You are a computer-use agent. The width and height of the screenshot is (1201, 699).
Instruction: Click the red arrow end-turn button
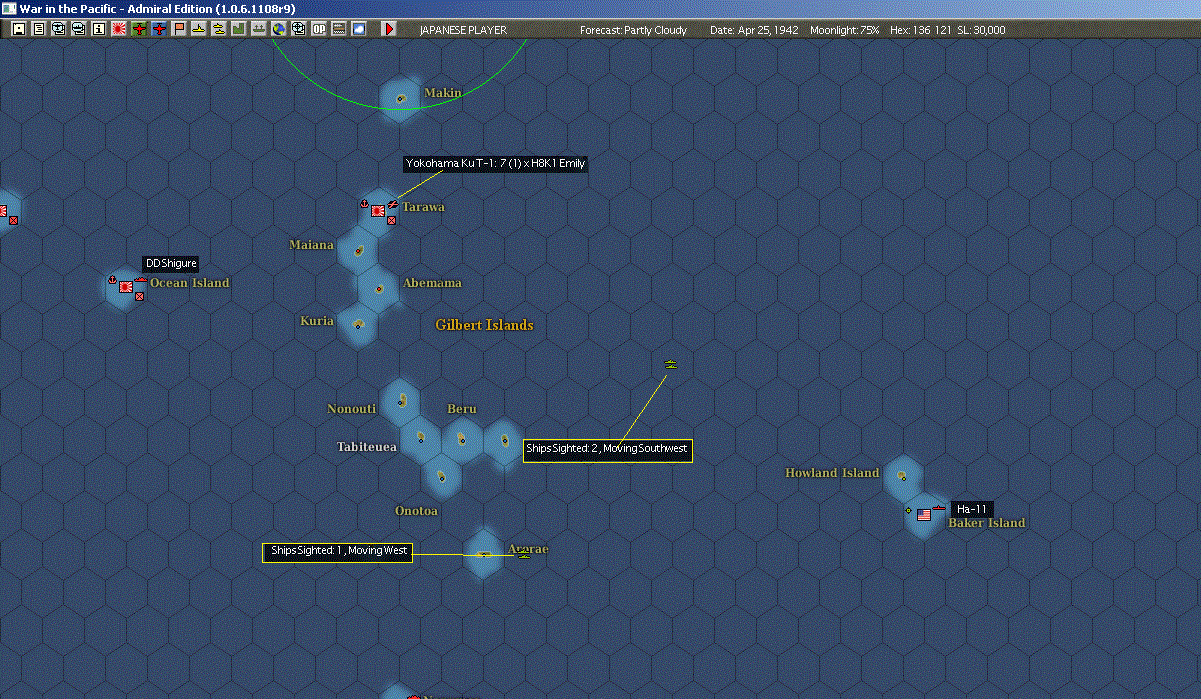[x=389, y=29]
